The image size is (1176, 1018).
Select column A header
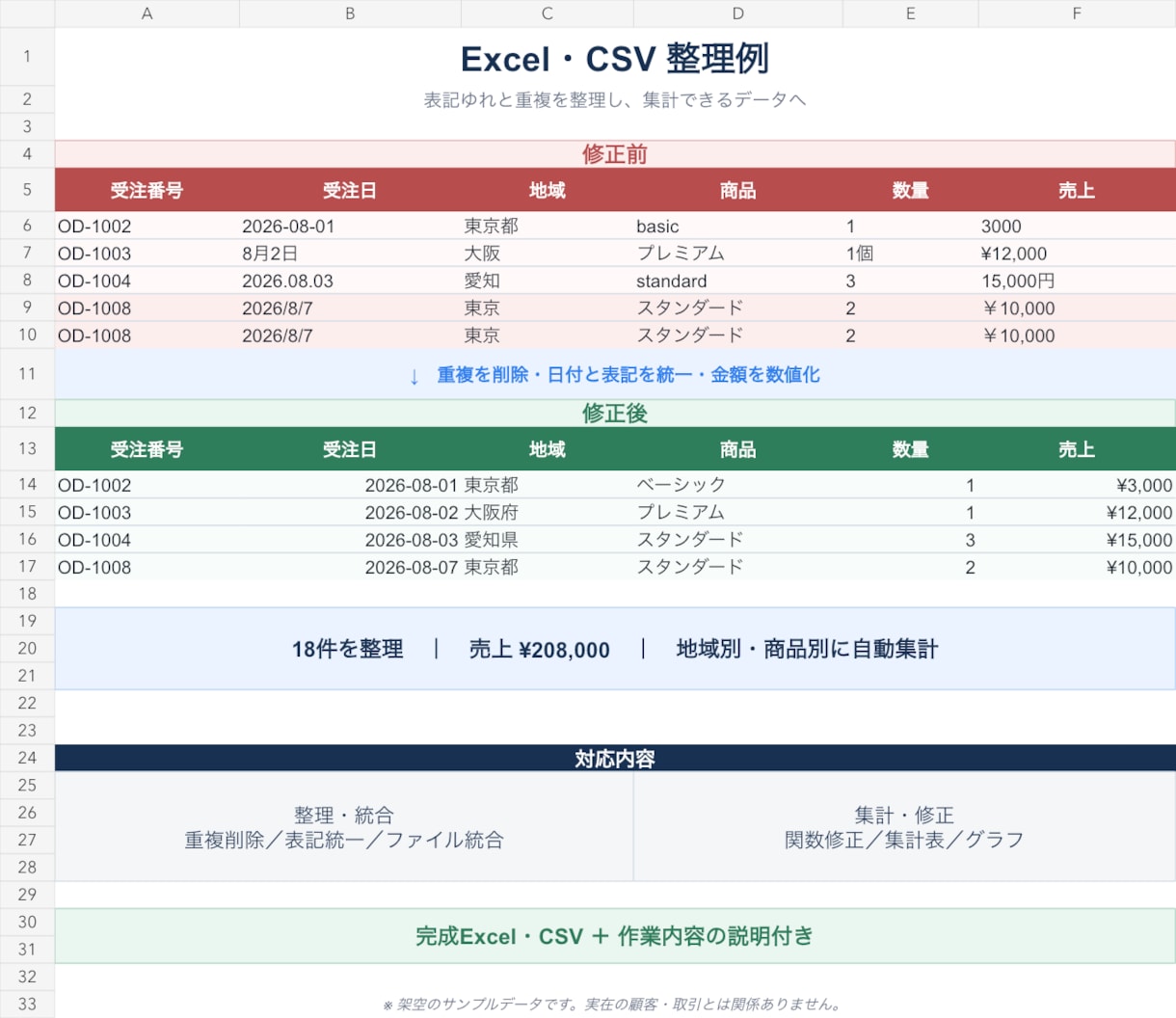click(147, 13)
